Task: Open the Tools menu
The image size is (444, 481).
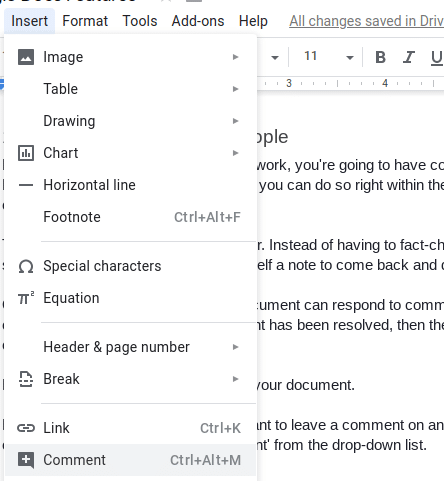Action: (x=140, y=21)
